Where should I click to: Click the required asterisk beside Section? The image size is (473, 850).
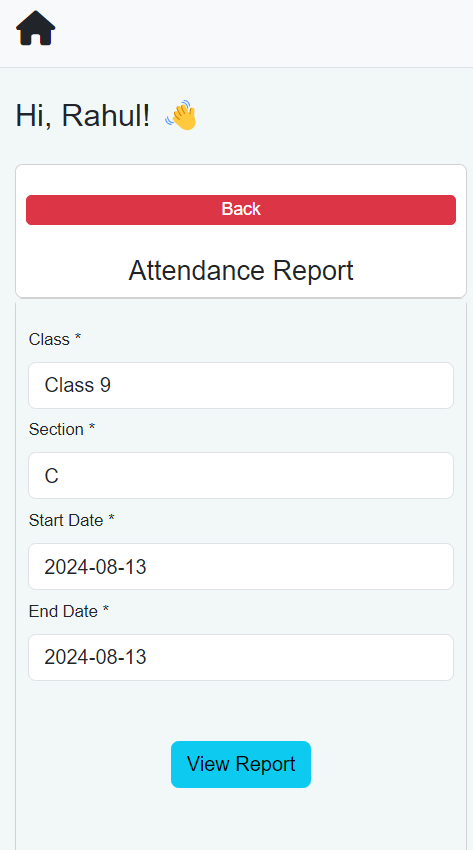92,428
